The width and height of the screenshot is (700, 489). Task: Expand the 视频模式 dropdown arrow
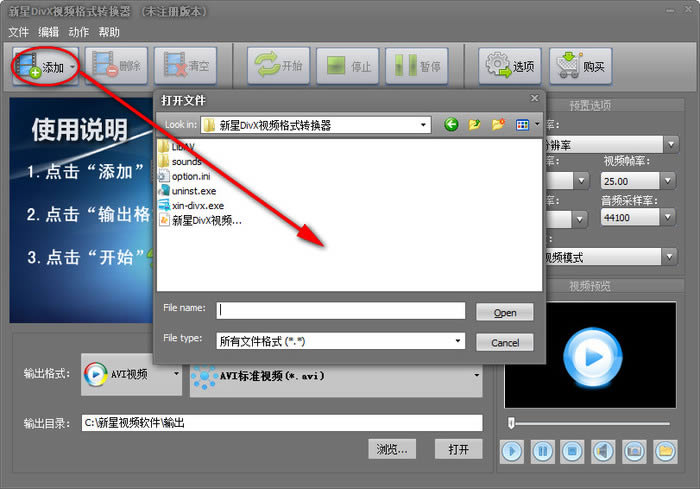pyautogui.click(x=669, y=257)
